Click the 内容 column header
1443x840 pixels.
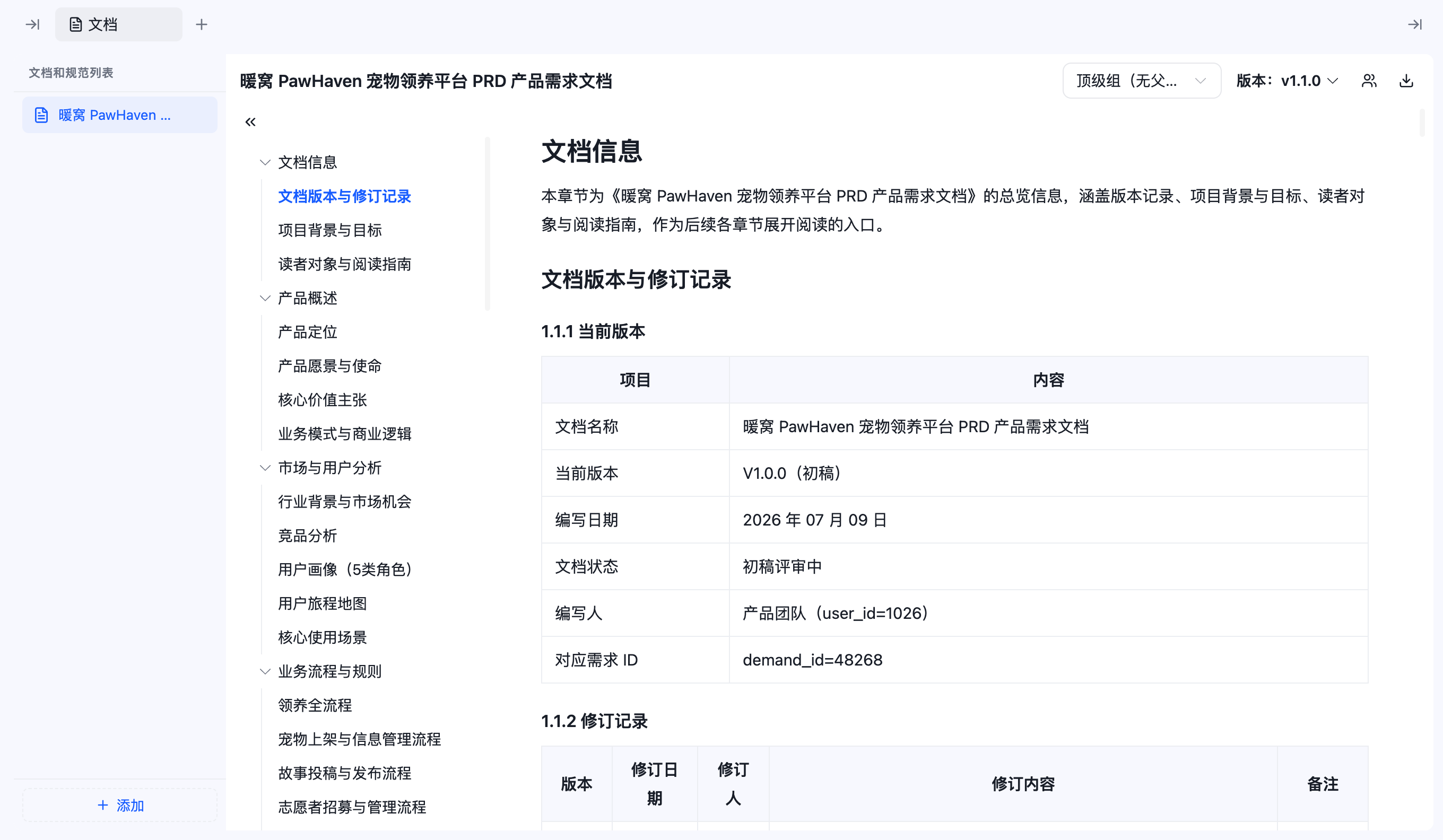click(x=1048, y=380)
